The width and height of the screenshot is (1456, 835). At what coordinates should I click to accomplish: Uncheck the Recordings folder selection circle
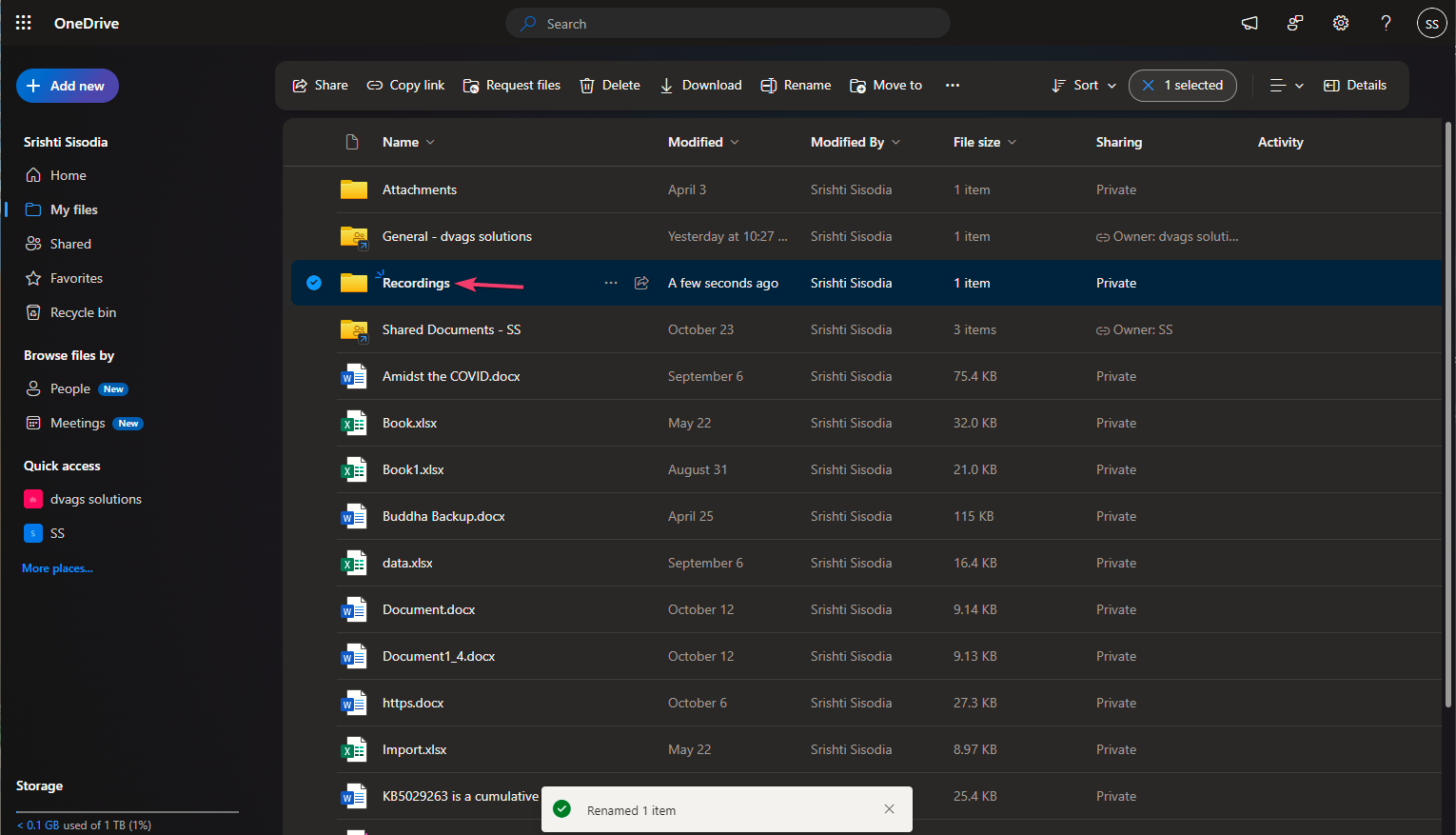coord(314,283)
